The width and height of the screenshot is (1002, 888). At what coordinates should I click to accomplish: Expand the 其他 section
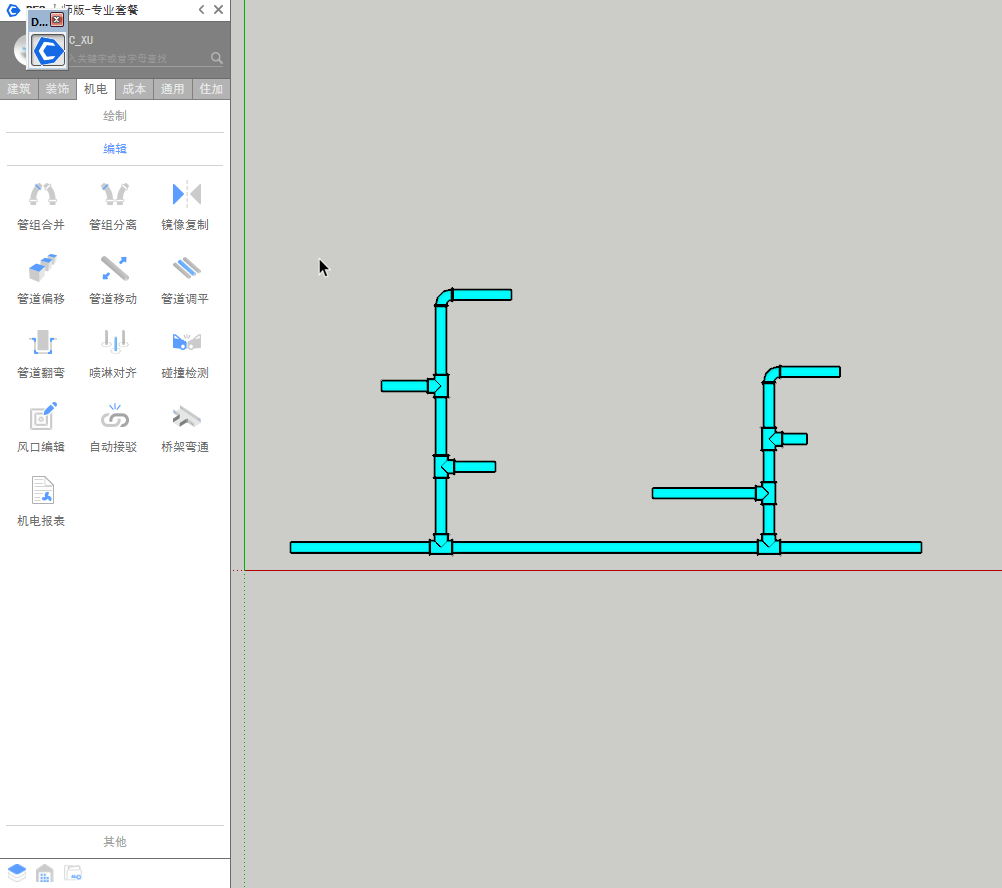pyautogui.click(x=115, y=842)
